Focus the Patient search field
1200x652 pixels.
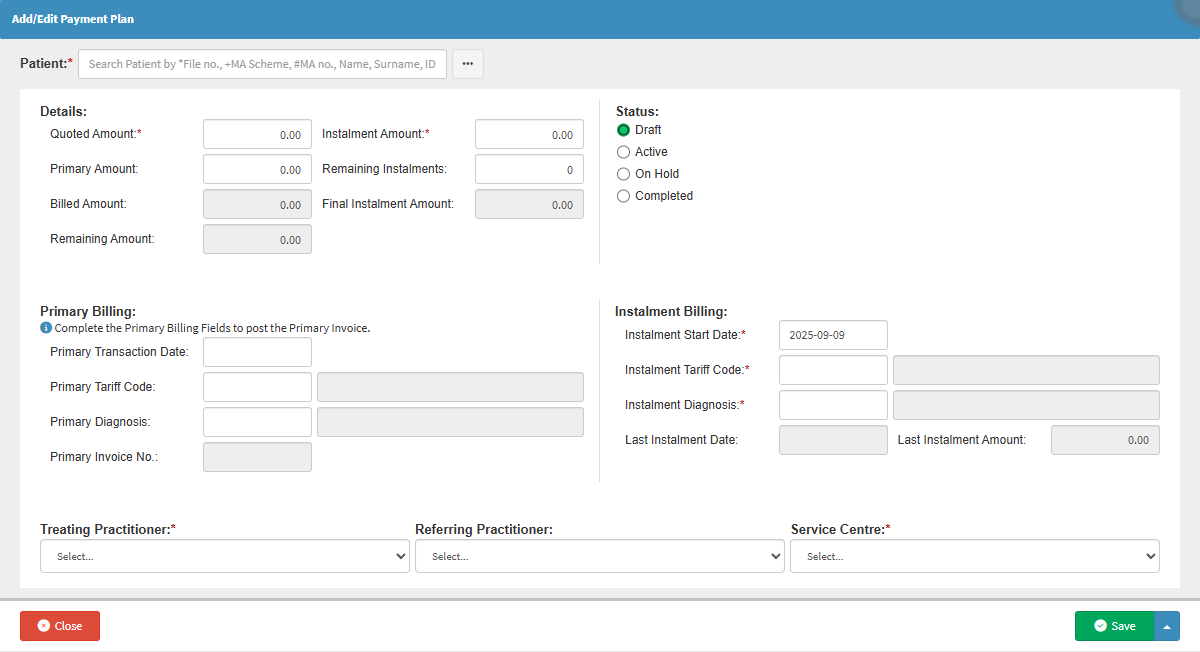point(262,64)
